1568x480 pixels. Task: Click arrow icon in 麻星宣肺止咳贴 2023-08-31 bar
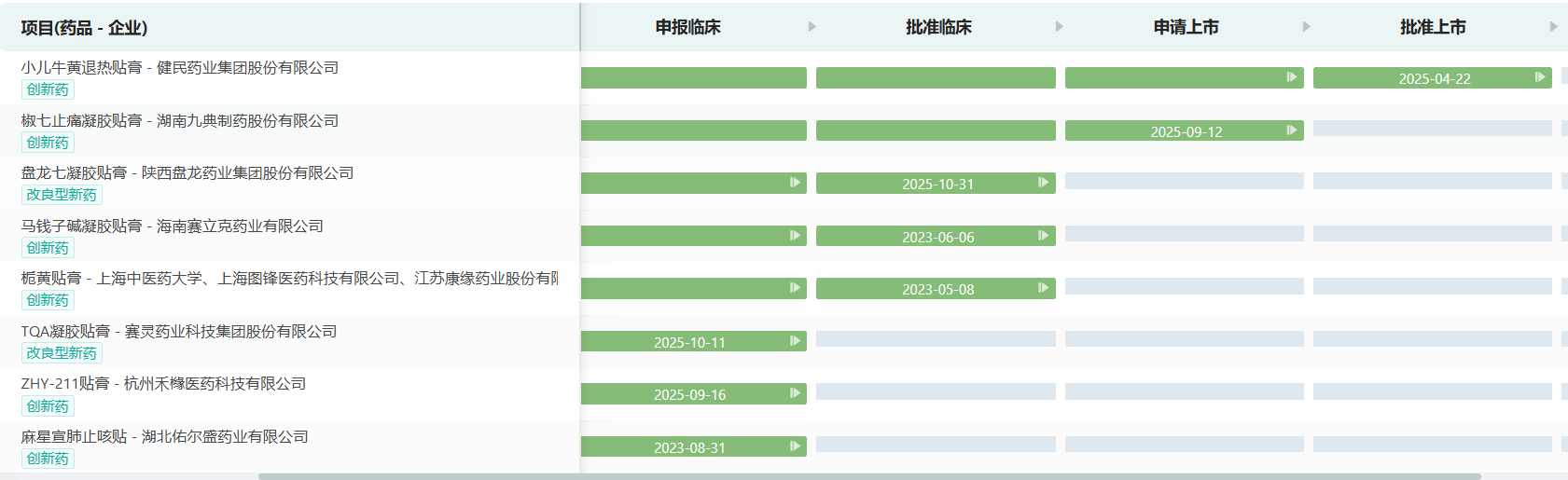click(x=796, y=446)
